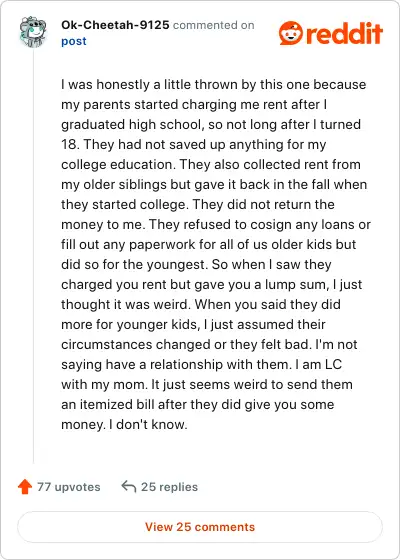Screen dimensions: 400x560
Task: Upvote the comment with the orange arrow
Action: pos(25,487)
